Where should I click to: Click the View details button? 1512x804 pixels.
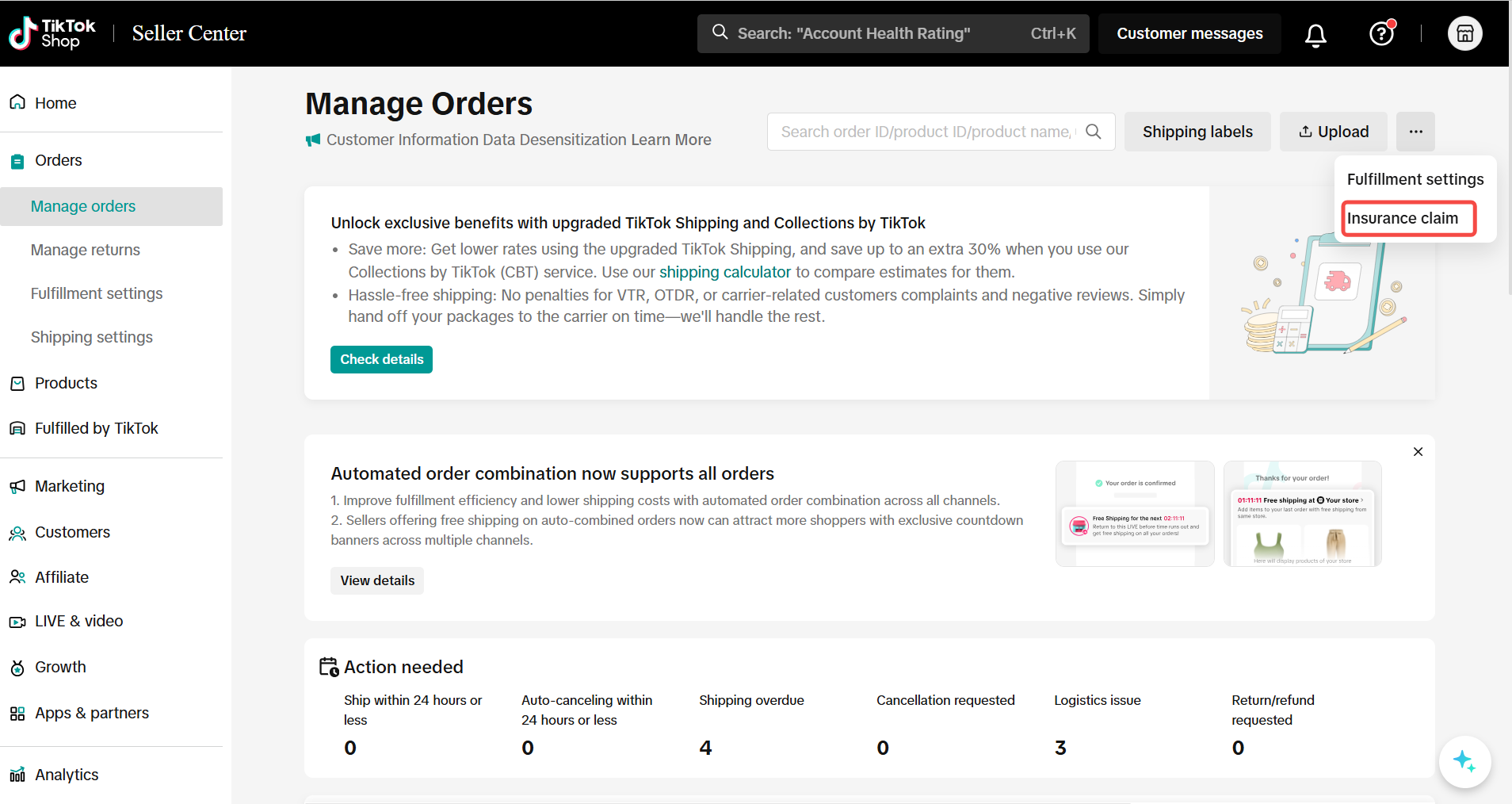pos(377,580)
